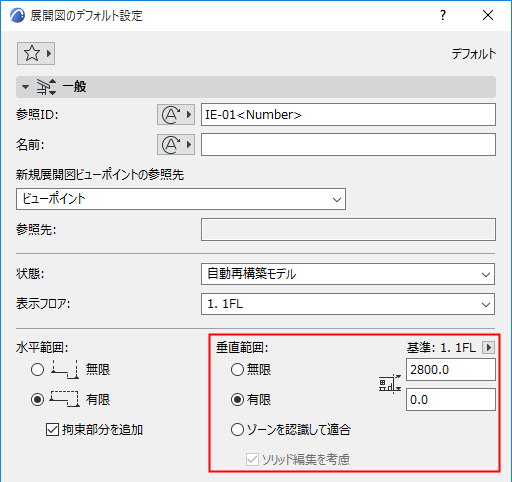Click the autotext button next to 名前
This screenshot has width=512, height=482.
pos(176,145)
